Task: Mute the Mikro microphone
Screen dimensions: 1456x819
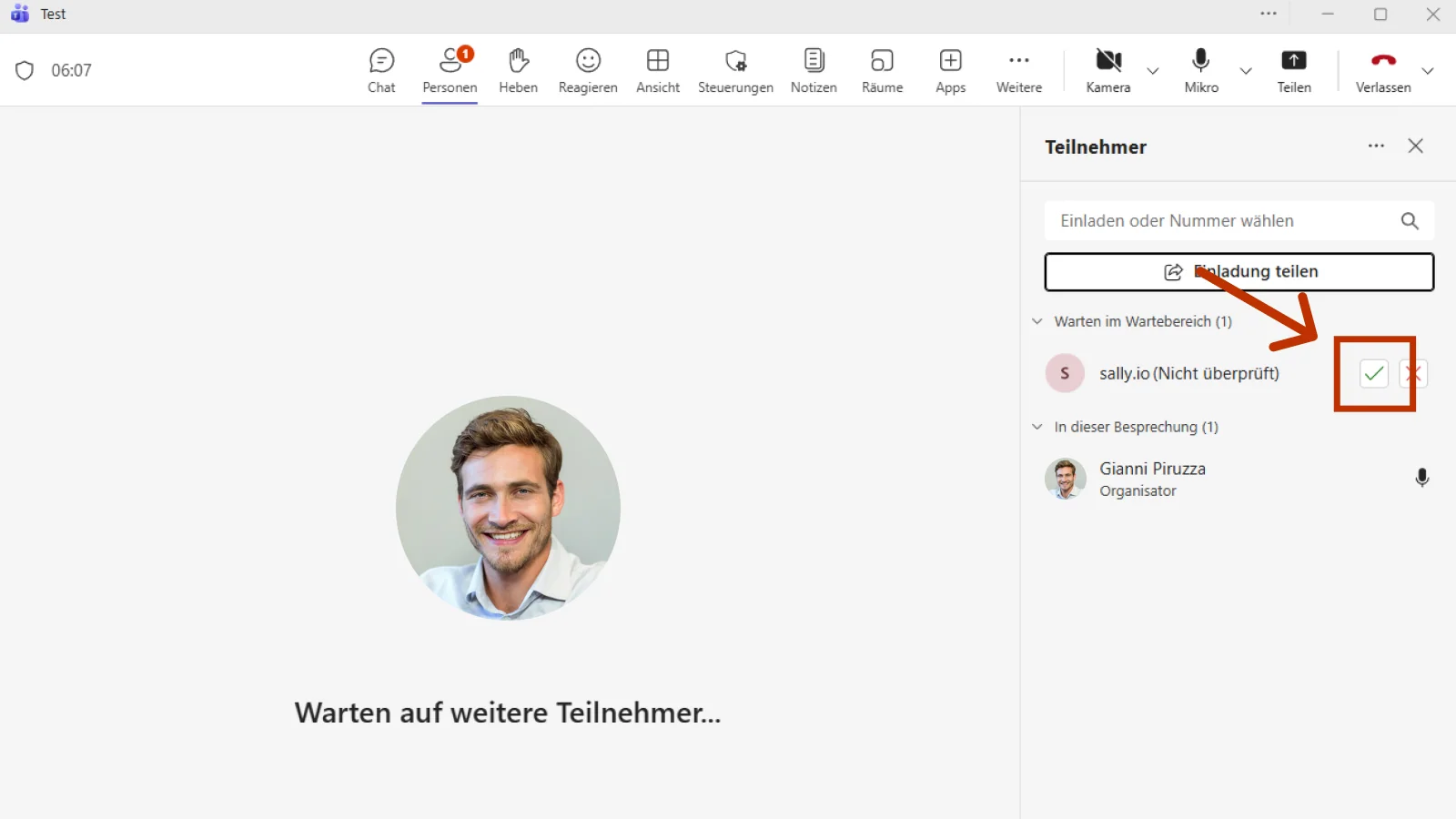Action: [1201, 71]
